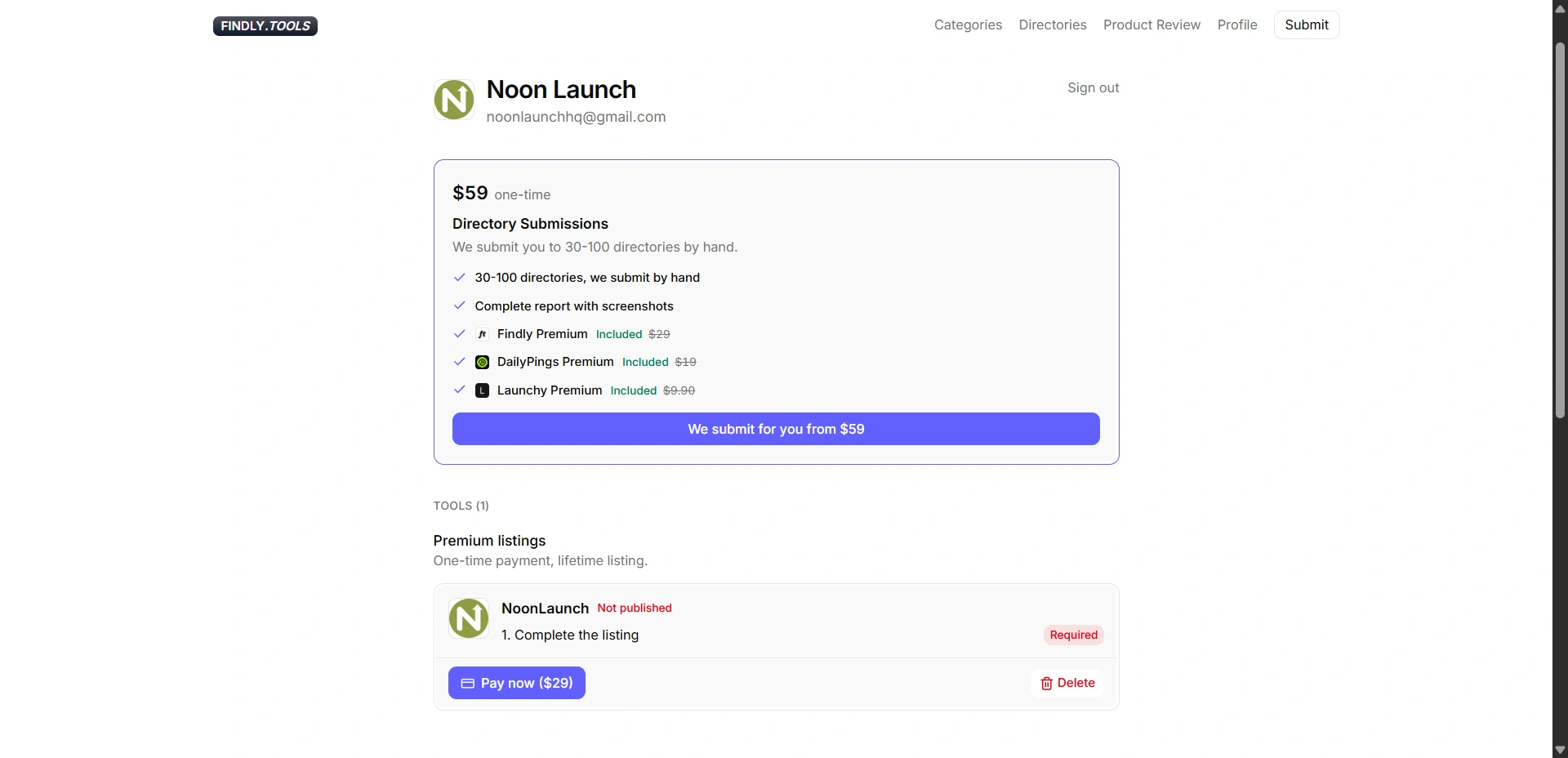Click the Findly Premium label
1568x758 pixels.
point(542,334)
